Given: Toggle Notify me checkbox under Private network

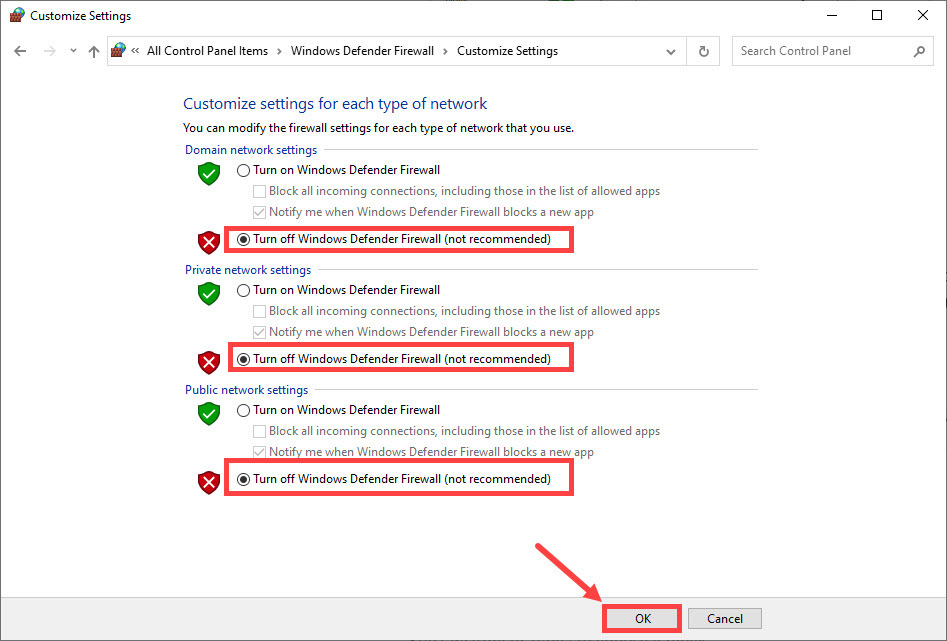Looking at the screenshot, I should [259, 332].
